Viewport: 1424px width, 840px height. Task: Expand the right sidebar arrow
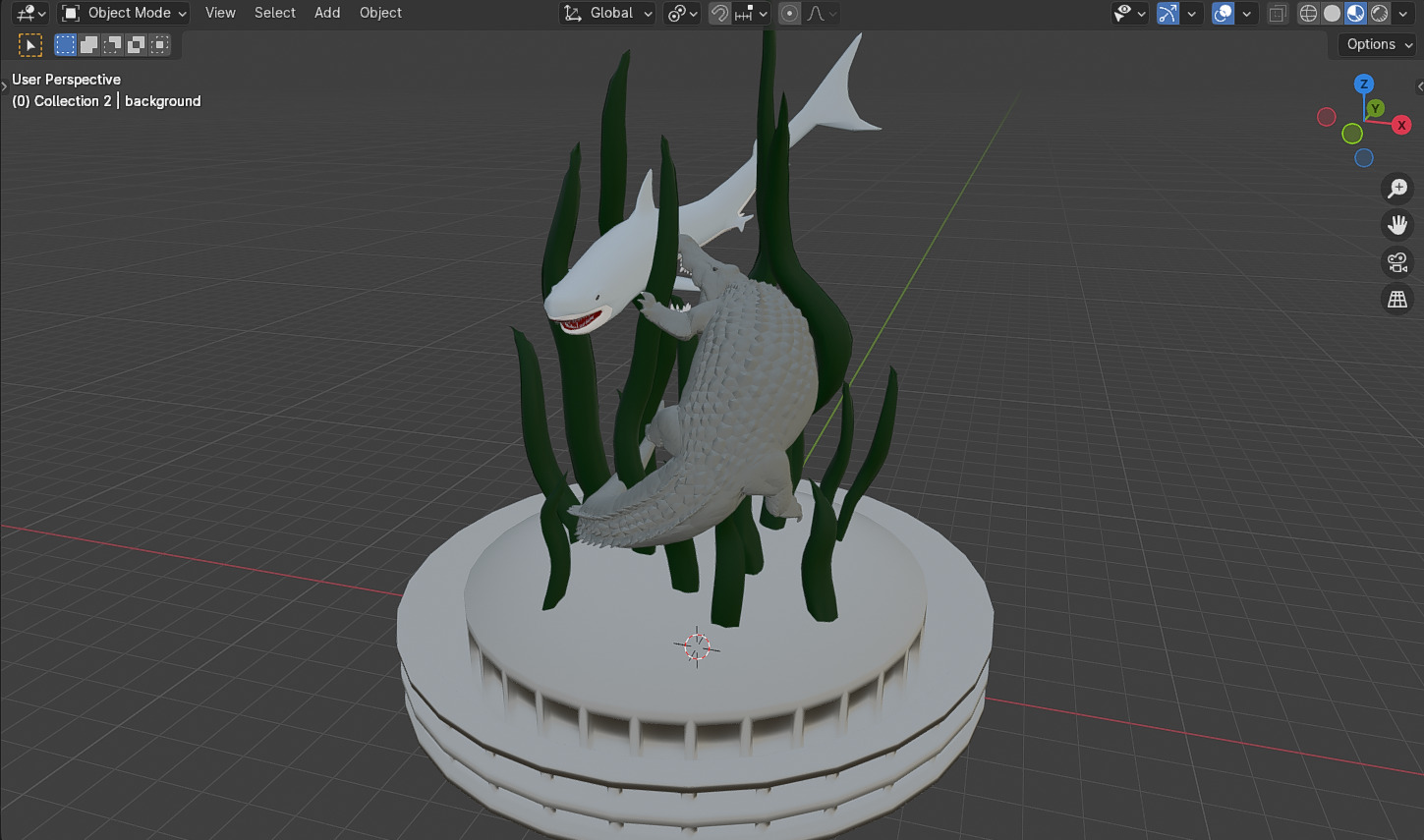[1419, 86]
